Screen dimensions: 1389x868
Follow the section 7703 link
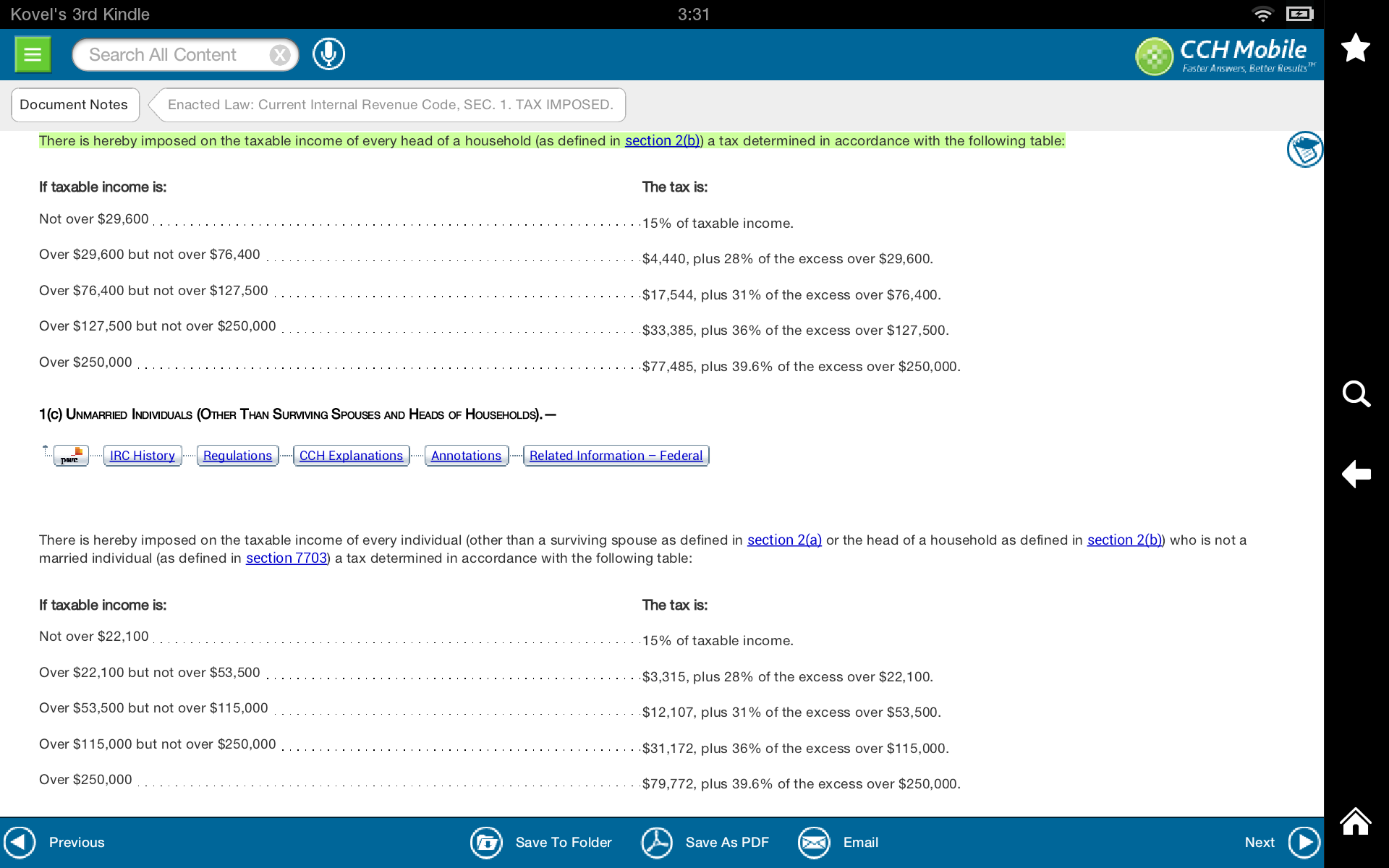pyautogui.click(x=286, y=558)
